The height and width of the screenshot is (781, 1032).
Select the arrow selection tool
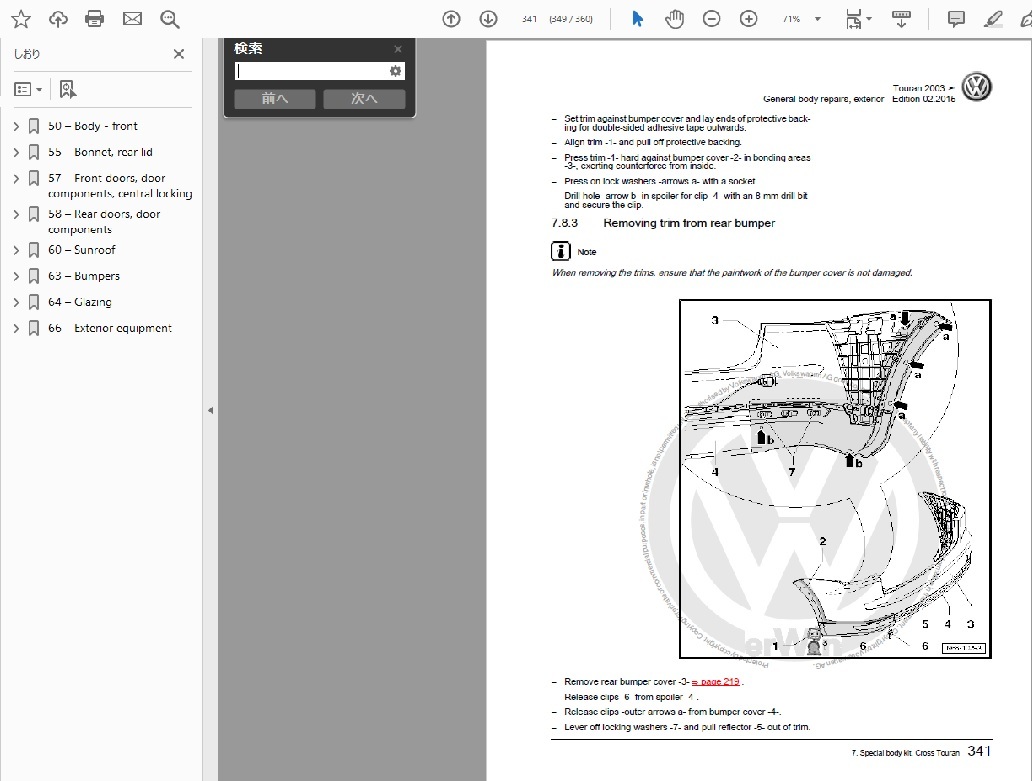coord(637,19)
